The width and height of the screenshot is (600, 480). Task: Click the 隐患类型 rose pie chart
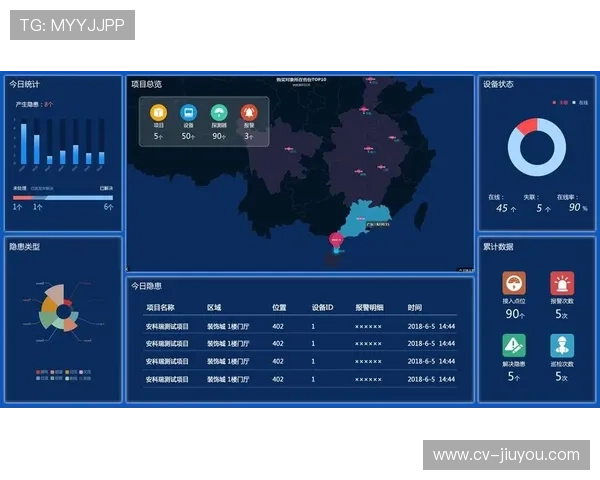click(x=60, y=313)
